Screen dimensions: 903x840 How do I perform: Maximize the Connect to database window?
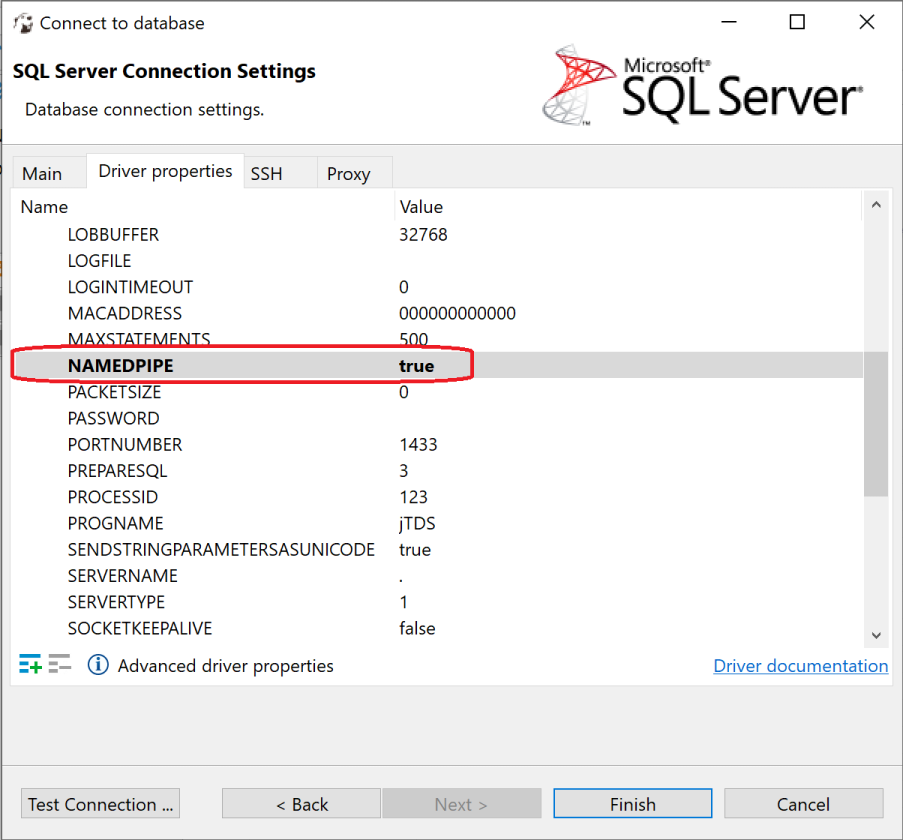click(797, 22)
